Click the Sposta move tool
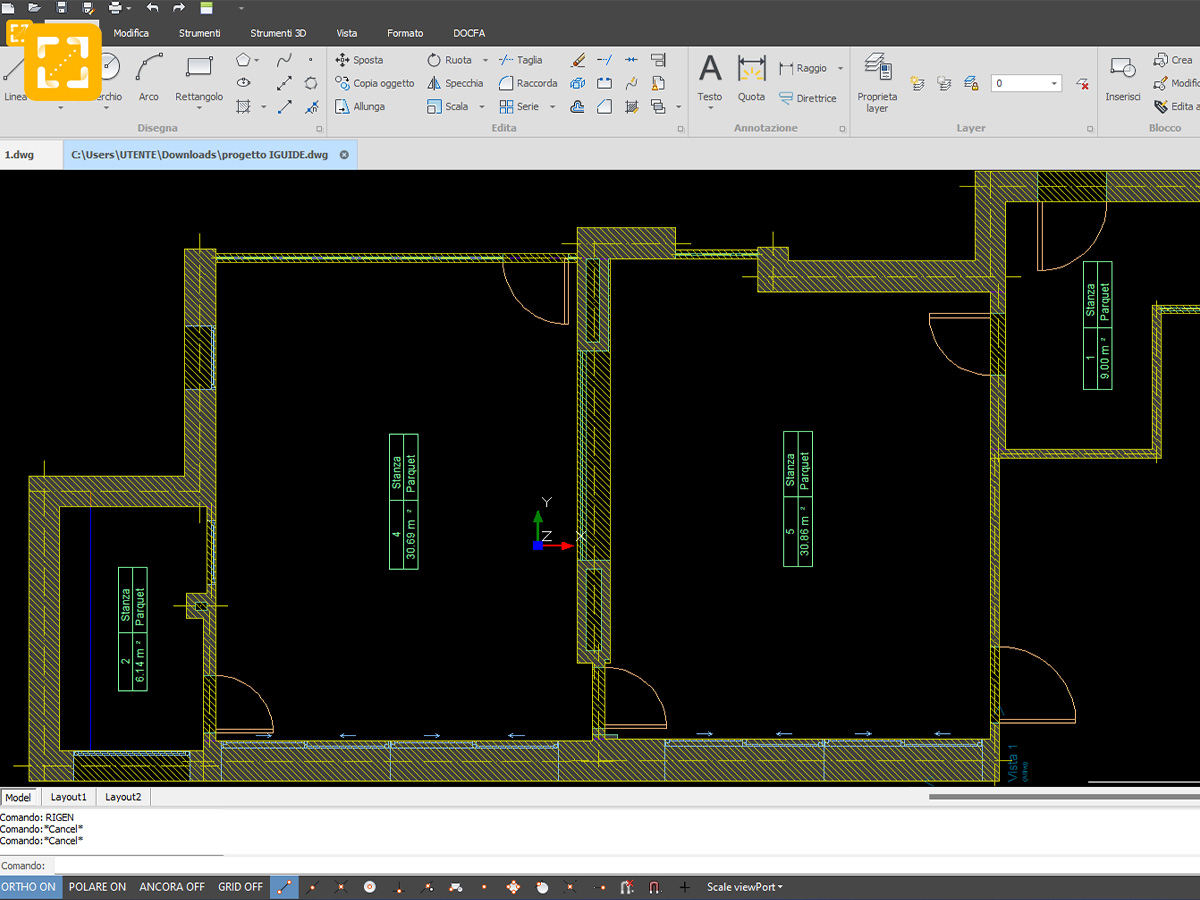 359,60
